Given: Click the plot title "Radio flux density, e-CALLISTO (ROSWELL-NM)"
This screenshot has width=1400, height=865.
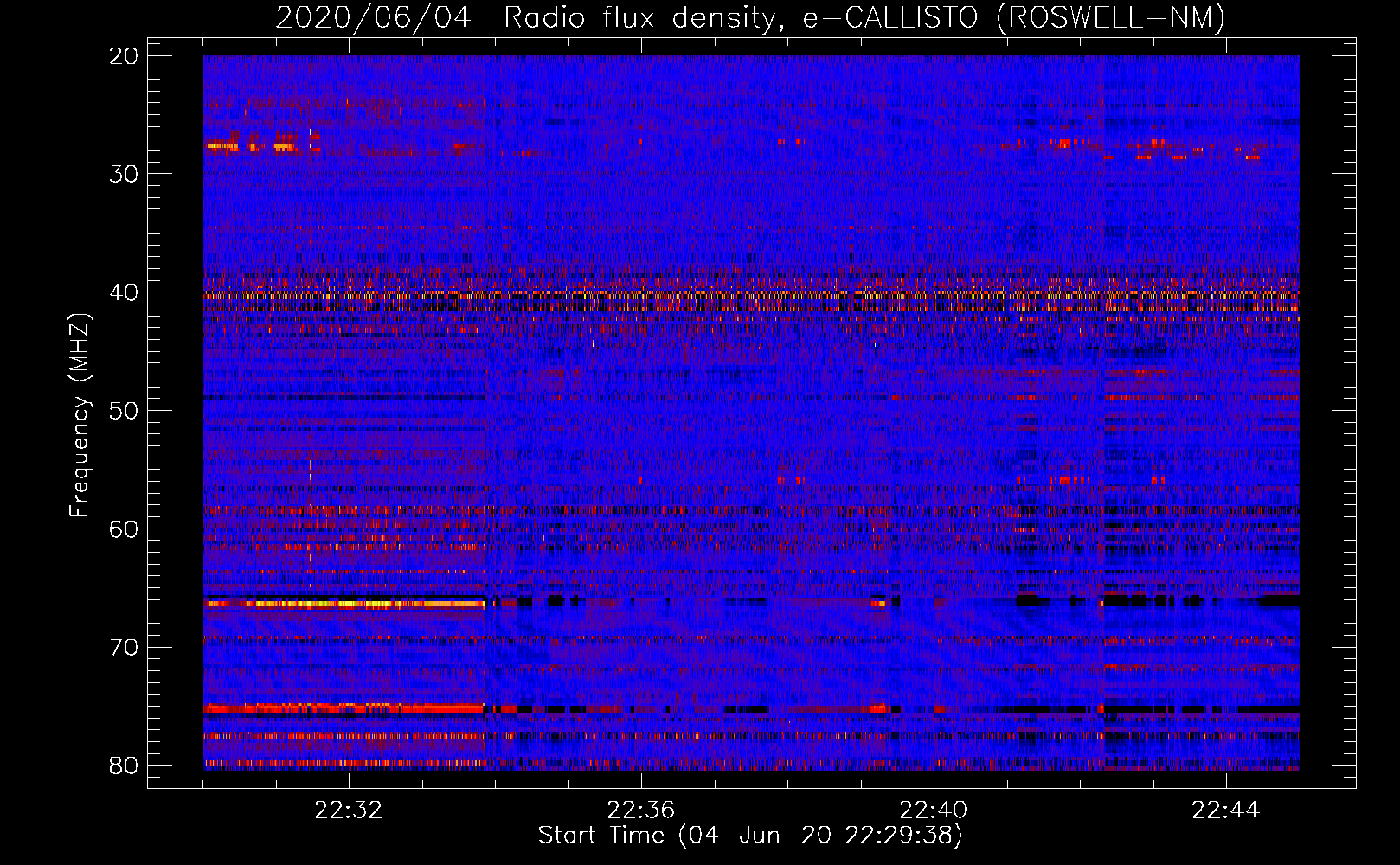Looking at the screenshot, I should pos(864,17).
